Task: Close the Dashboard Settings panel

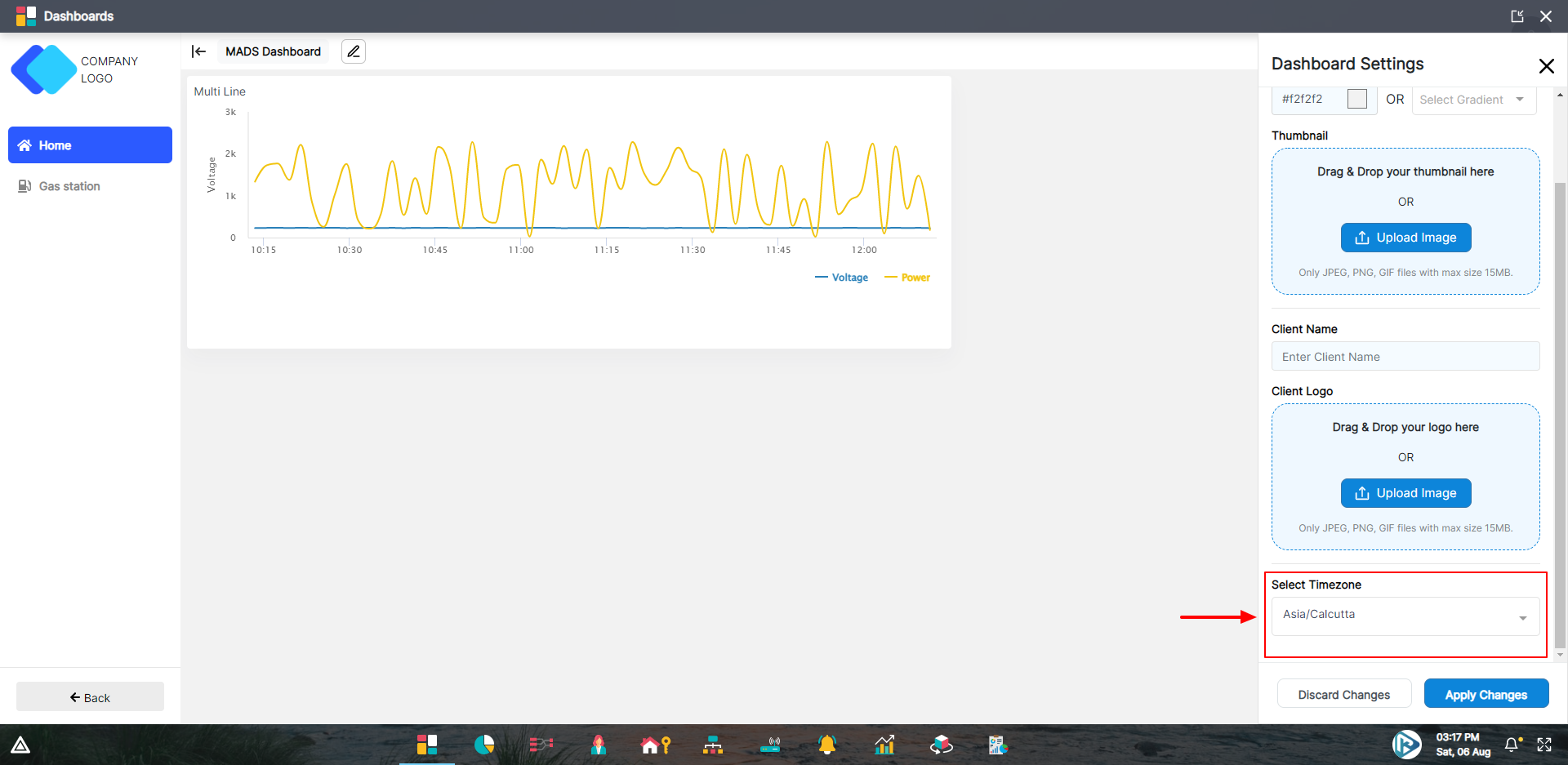Action: [1546, 66]
